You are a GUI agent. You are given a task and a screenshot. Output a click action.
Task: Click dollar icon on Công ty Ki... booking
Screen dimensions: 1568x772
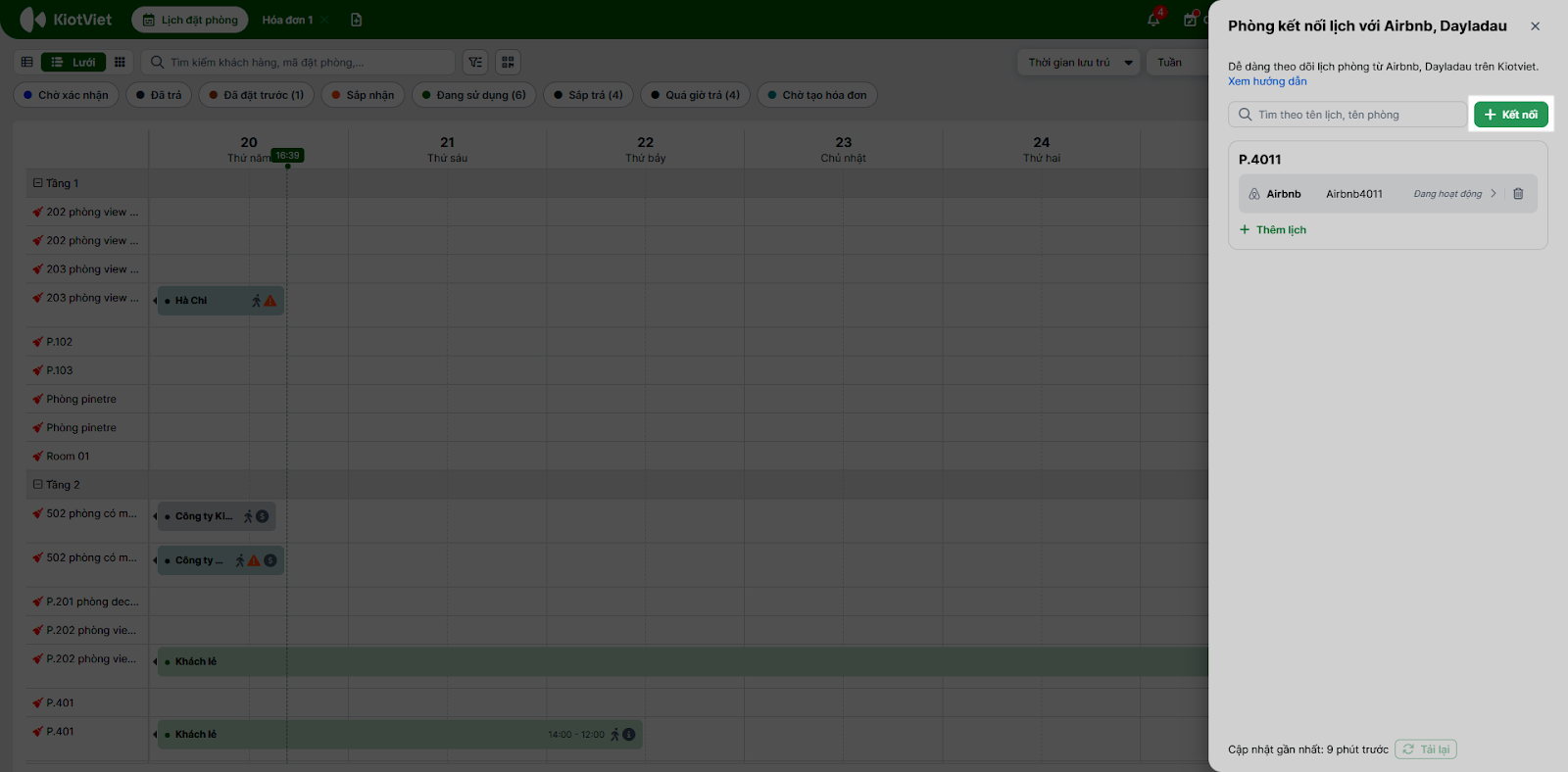click(x=263, y=516)
